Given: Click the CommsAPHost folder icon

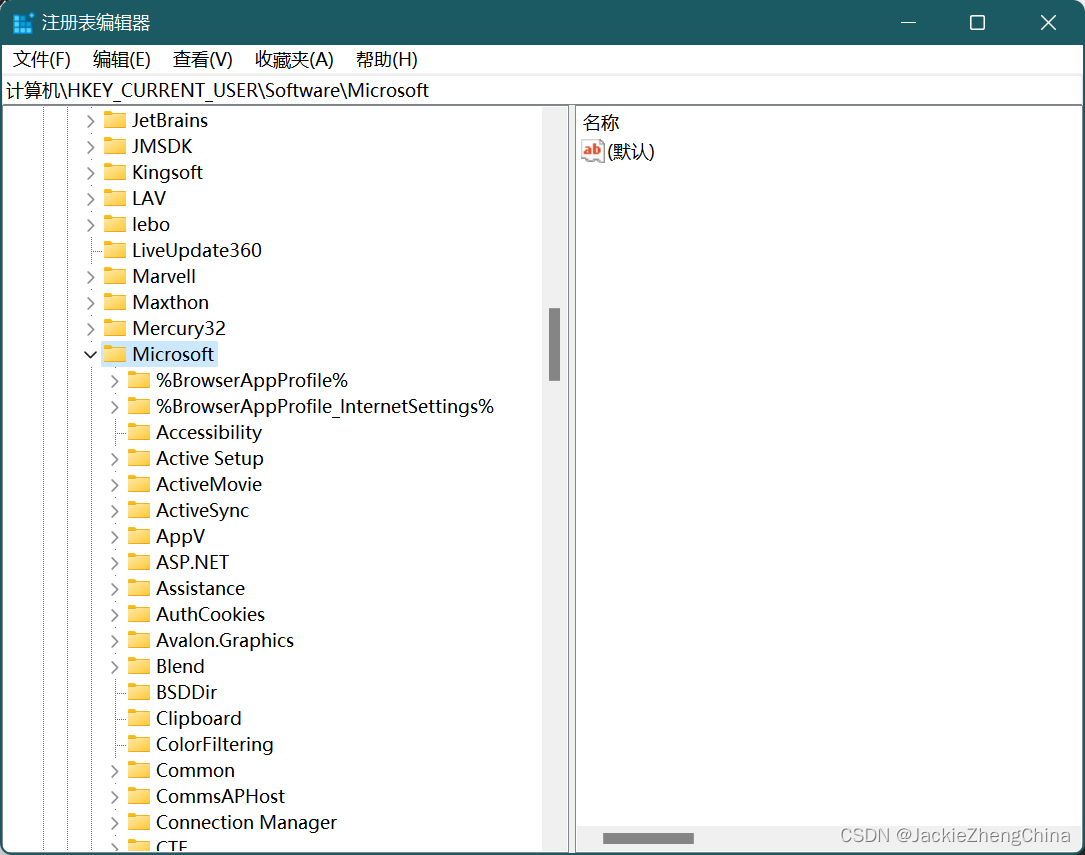Looking at the screenshot, I should pyautogui.click(x=139, y=796).
